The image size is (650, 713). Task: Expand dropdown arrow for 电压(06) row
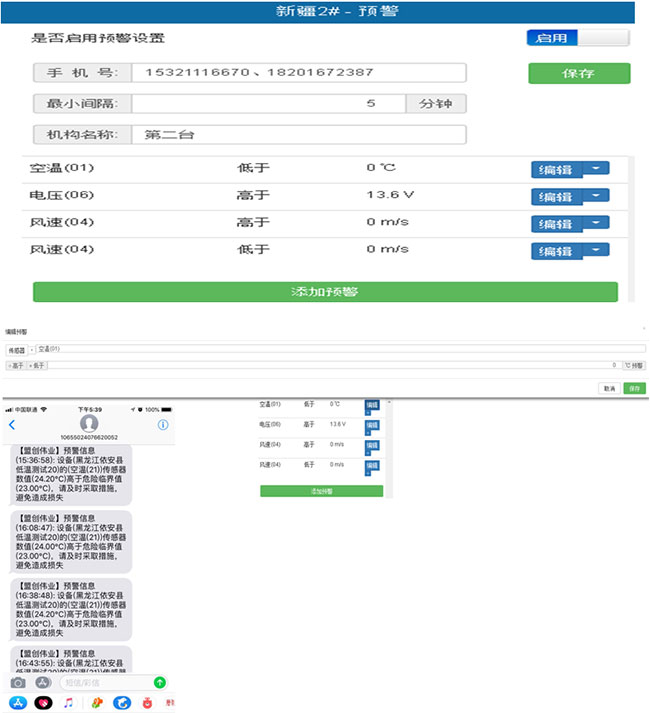pyautogui.click(x=595, y=196)
